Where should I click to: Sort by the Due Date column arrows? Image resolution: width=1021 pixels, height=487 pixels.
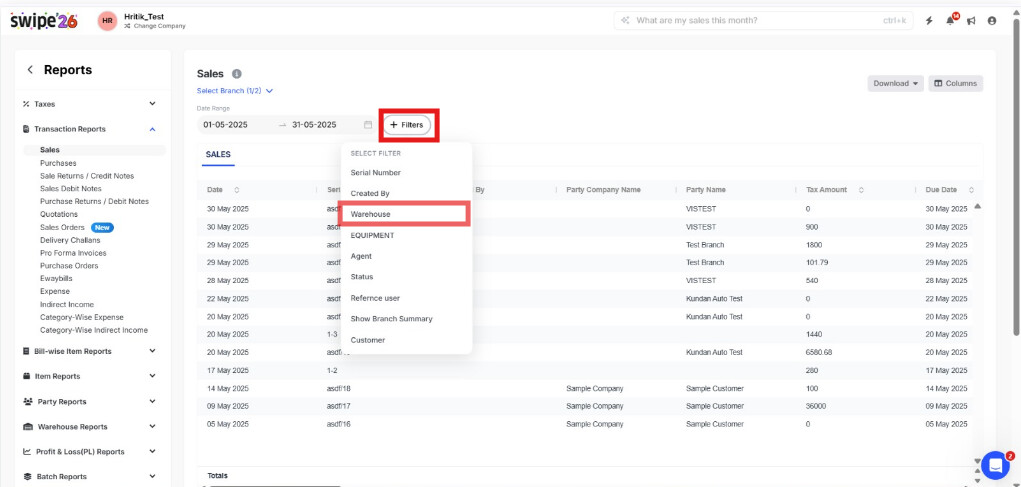coord(971,190)
